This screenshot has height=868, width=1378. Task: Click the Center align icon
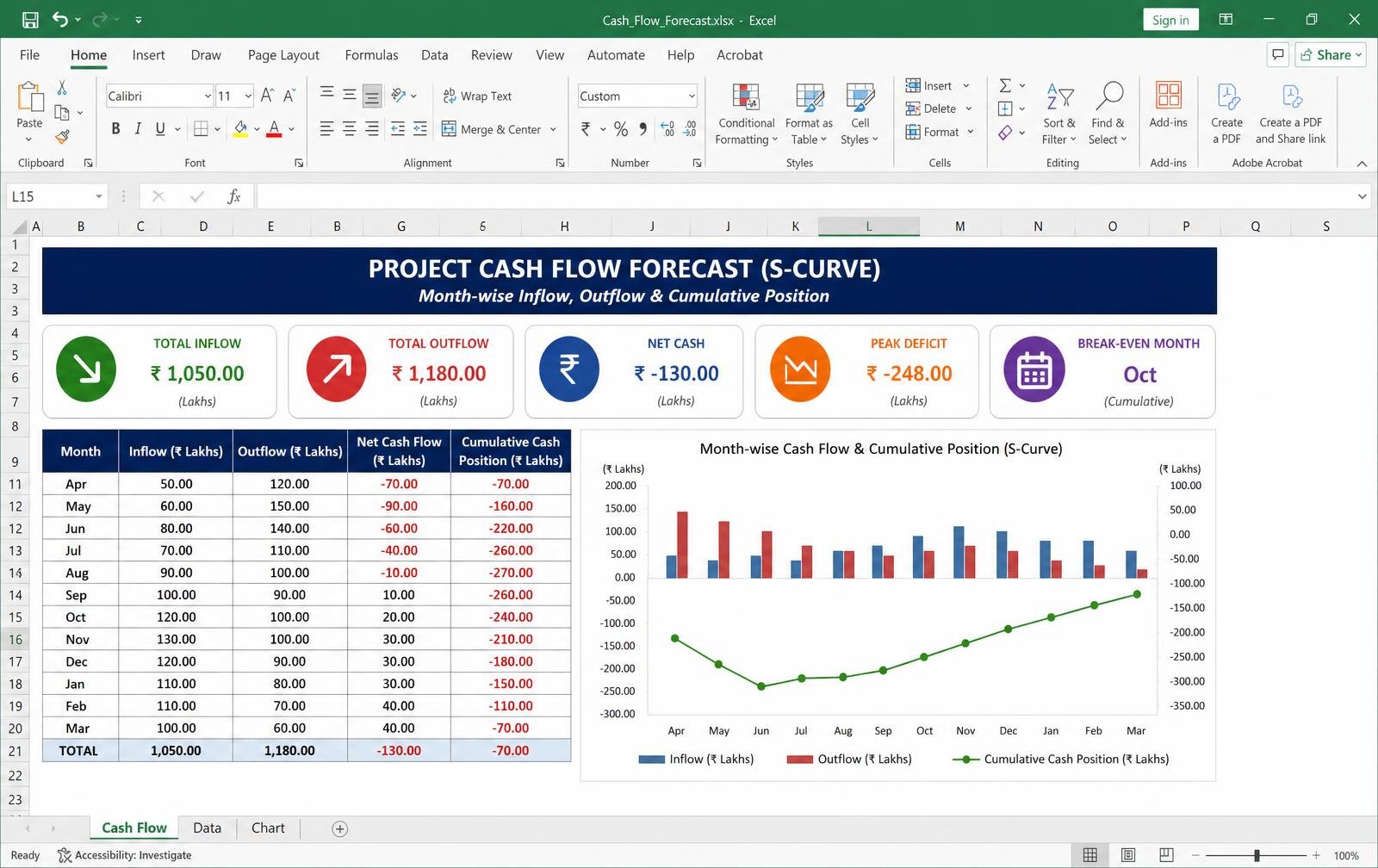tap(350, 129)
